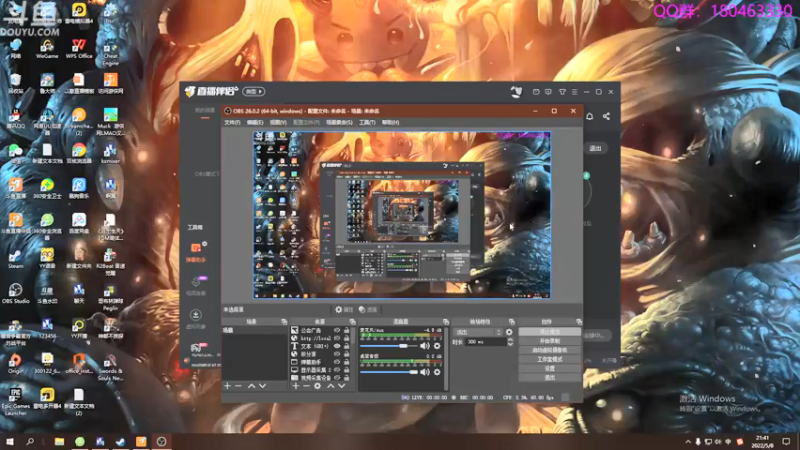The height and width of the screenshot is (450, 800).
Task: Open the 编辑(E) menu in OBS
Action: coord(255,122)
